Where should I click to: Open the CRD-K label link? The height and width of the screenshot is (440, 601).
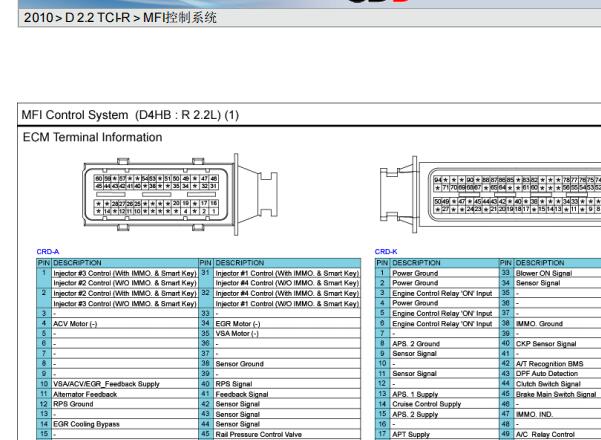tap(386, 252)
